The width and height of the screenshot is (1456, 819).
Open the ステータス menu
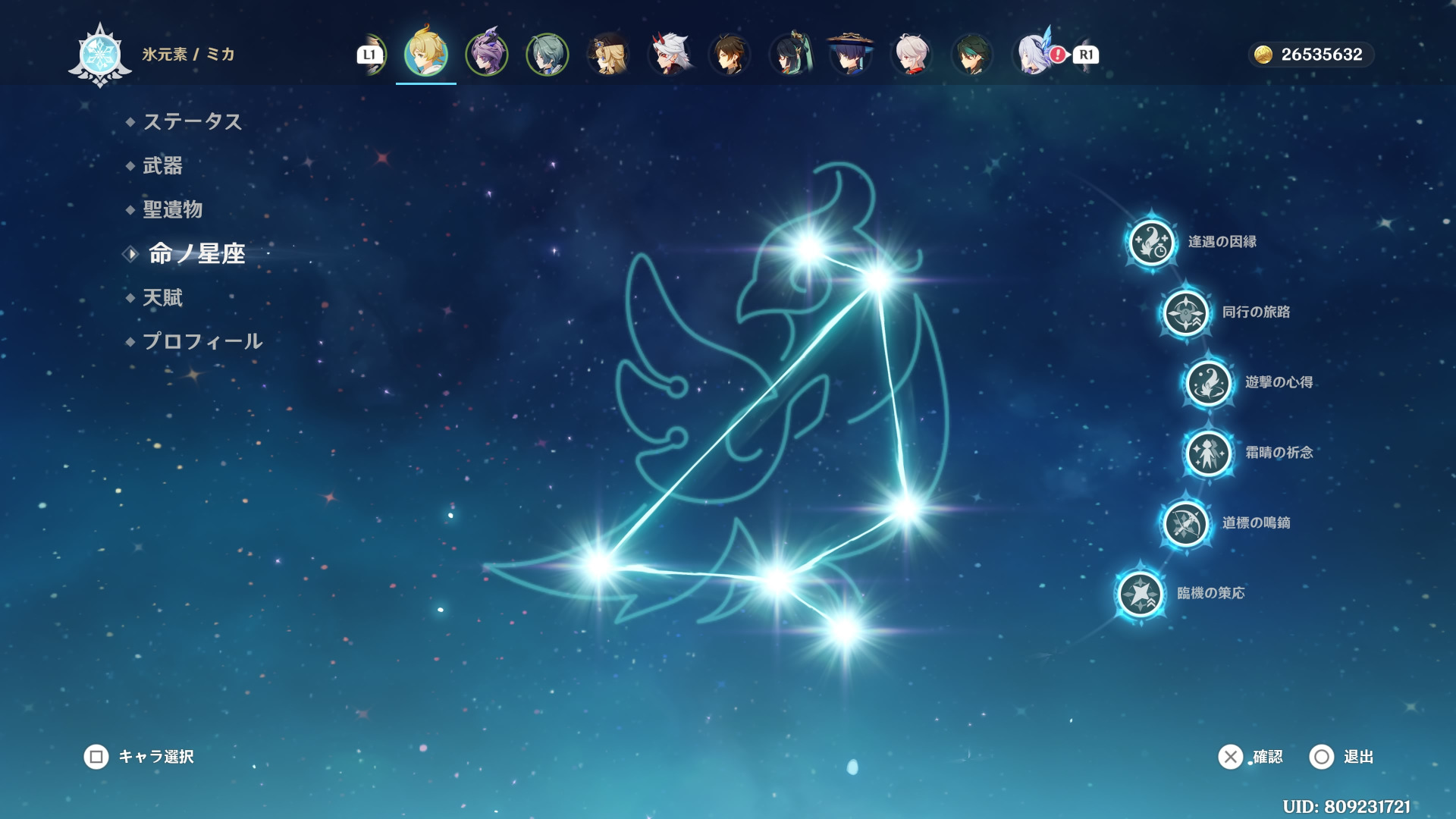coord(193,121)
